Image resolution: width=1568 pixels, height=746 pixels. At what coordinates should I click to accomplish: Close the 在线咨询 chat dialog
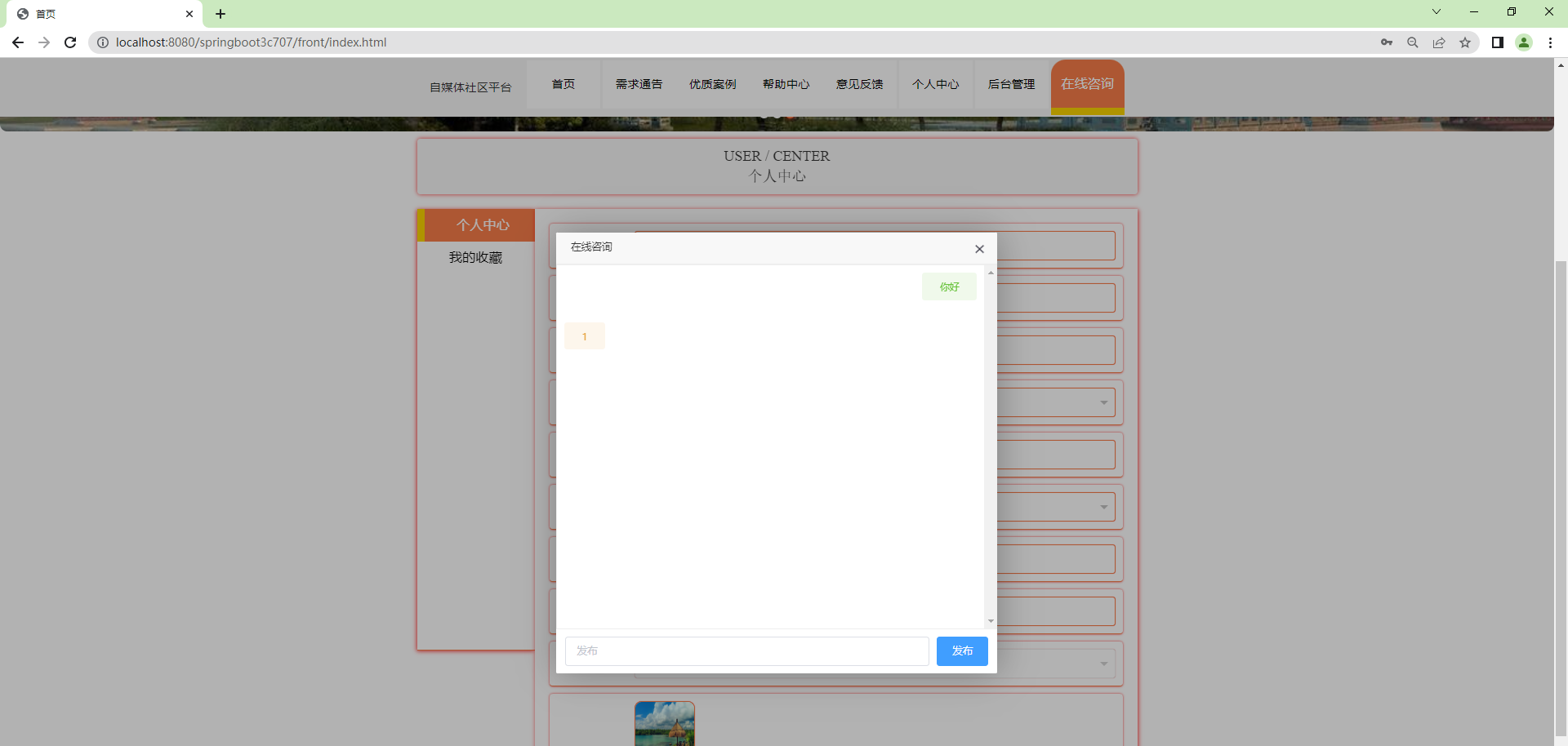pos(979,249)
